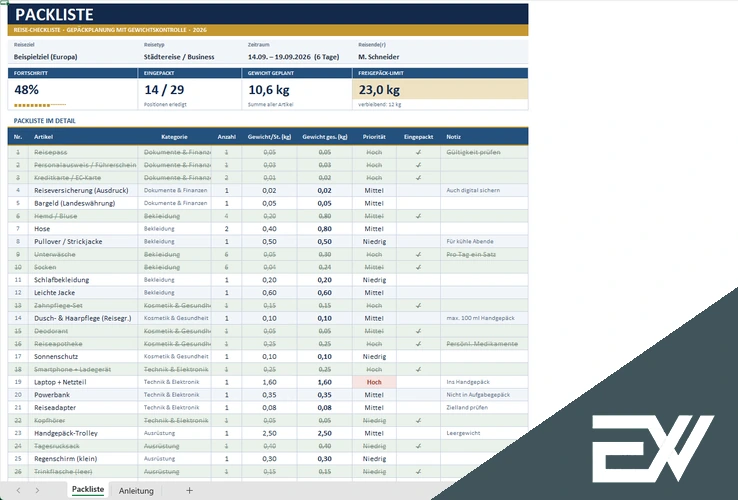Select the Handgepäck-Trolley item cell
The height and width of the screenshot is (500, 738).
(83, 433)
